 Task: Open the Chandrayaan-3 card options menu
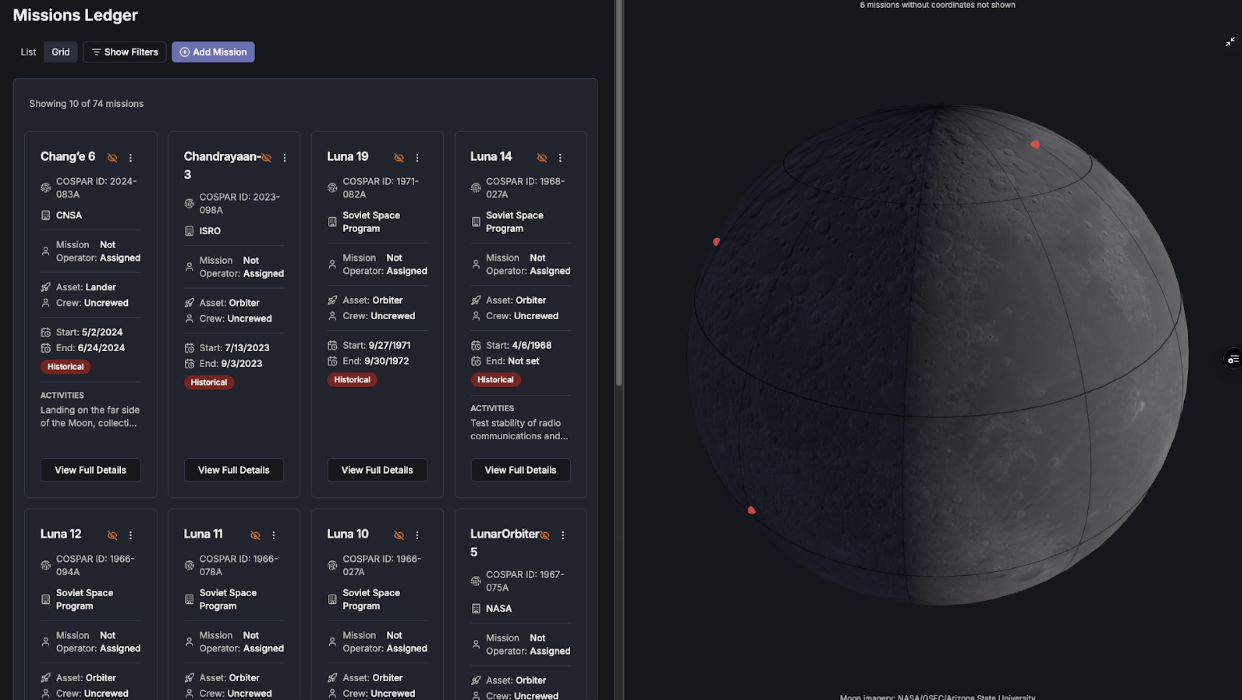[x=284, y=158]
